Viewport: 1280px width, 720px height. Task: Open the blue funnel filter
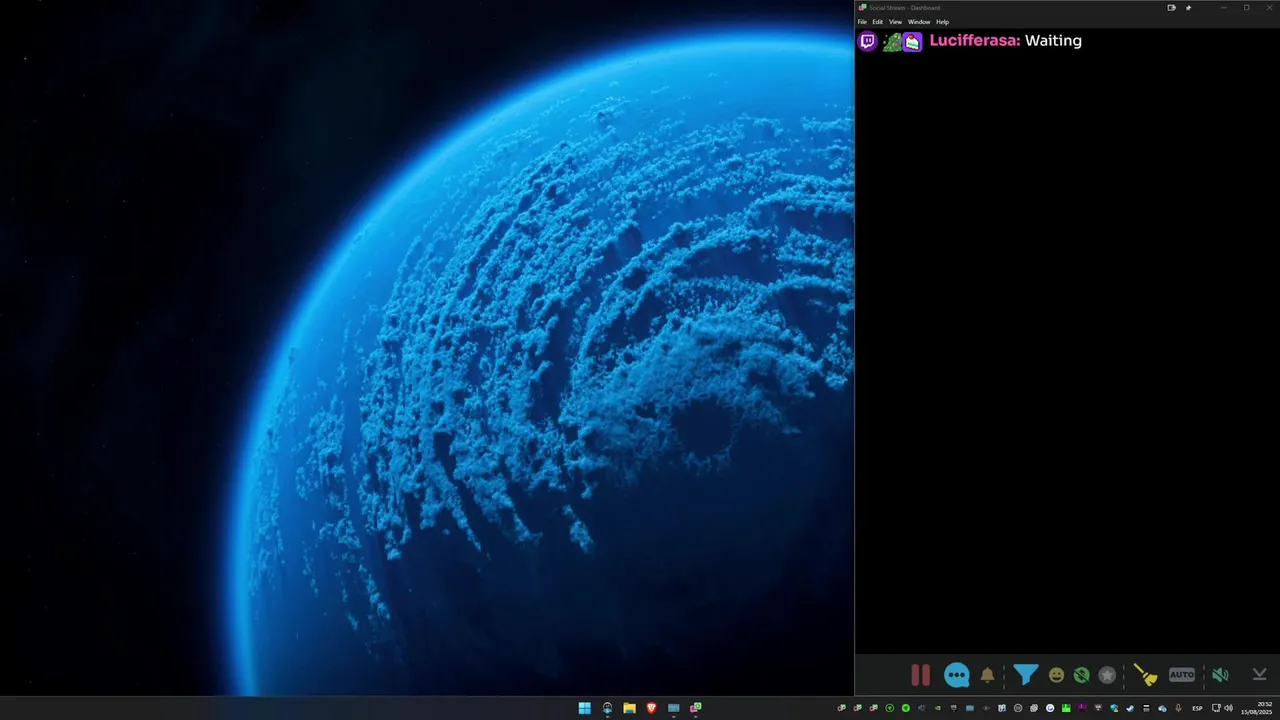(1025, 675)
